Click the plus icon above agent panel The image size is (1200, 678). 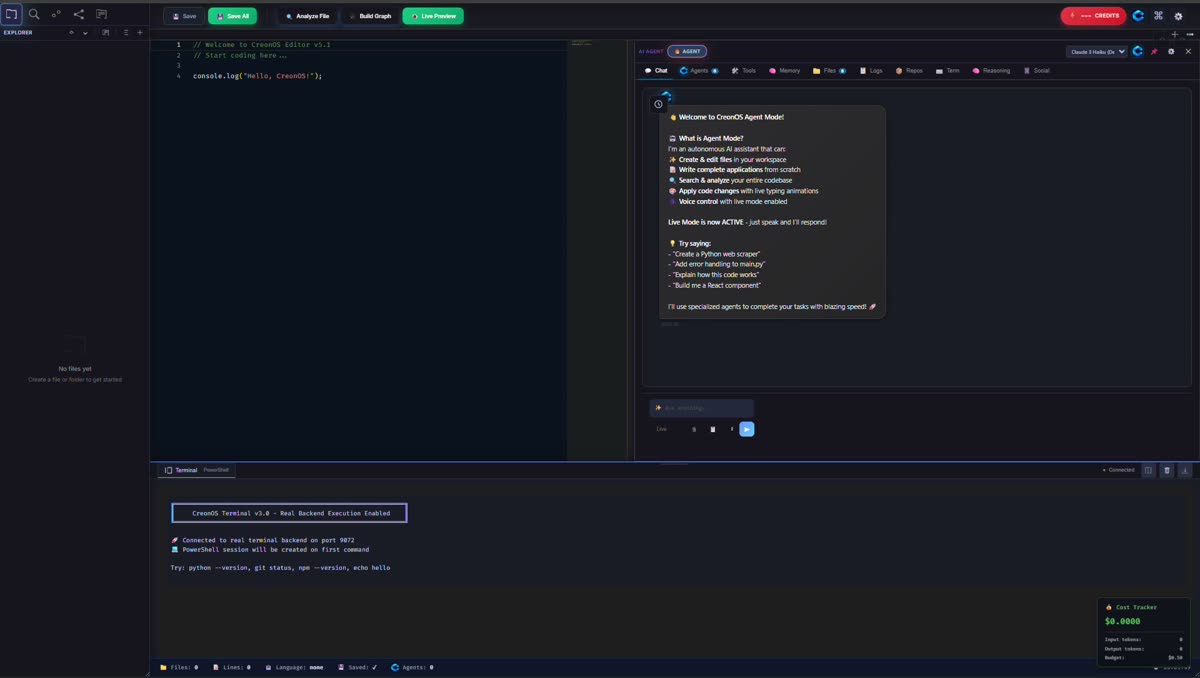pos(1175,35)
